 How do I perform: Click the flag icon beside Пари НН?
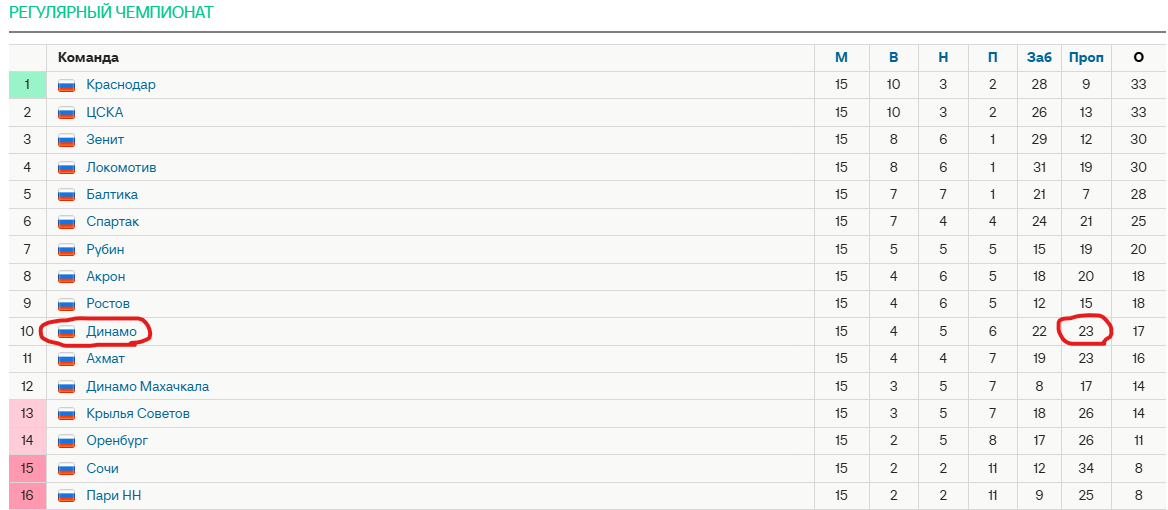(67, 496)
